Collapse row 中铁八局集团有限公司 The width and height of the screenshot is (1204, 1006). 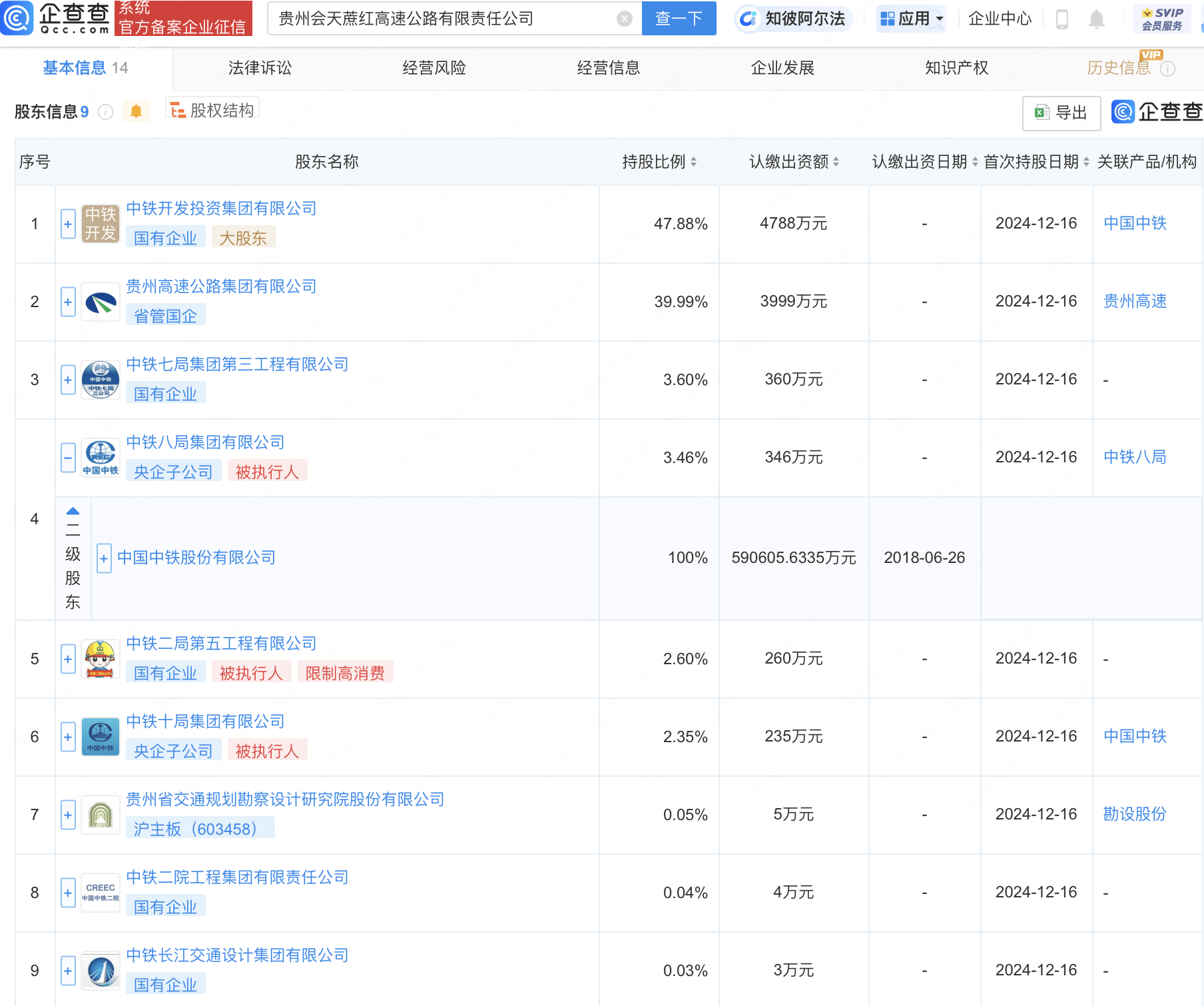tap(68, 458)
